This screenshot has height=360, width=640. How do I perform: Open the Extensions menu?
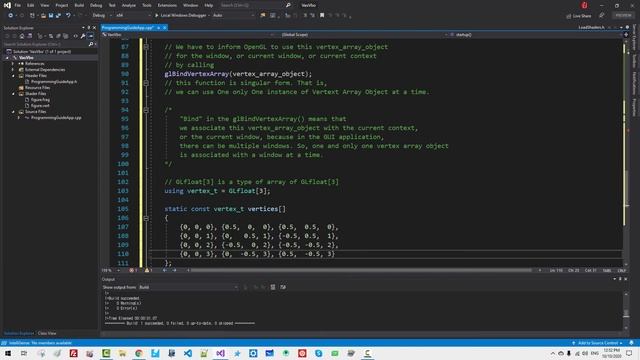167,5
